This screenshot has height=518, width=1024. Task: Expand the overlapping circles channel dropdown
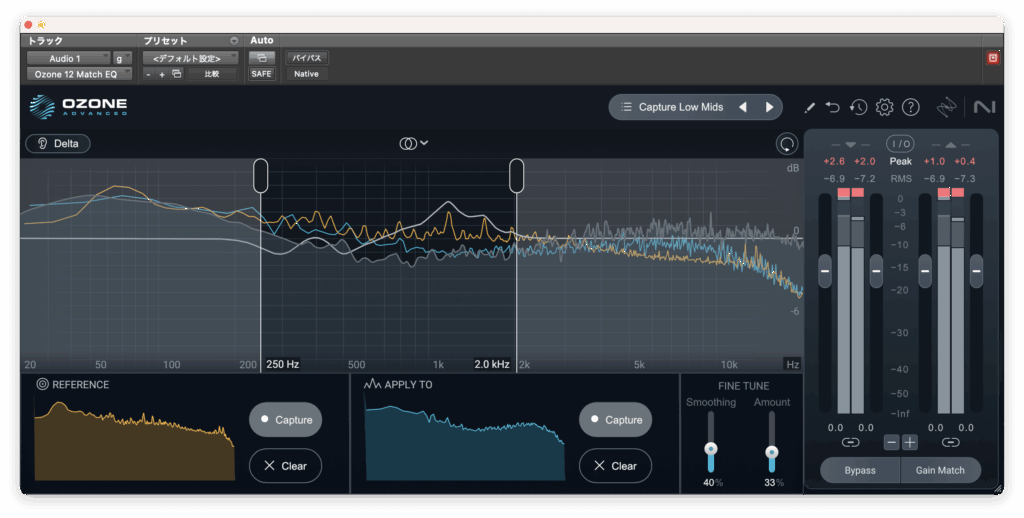tap(413, 144)
